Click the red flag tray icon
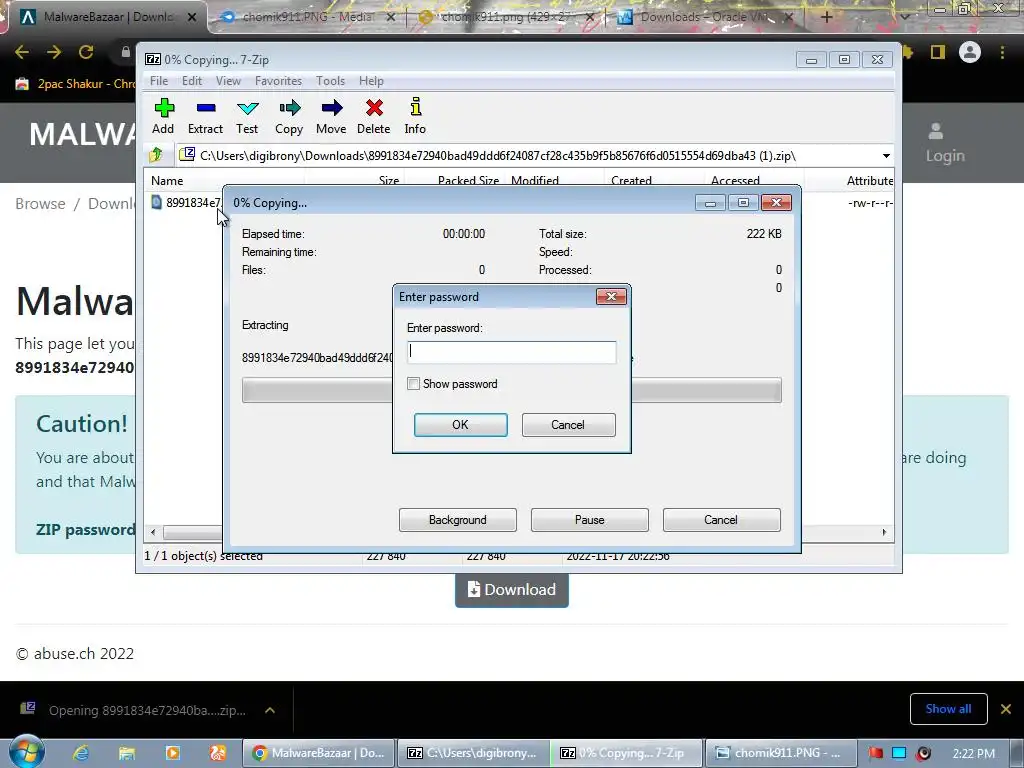 [876, 753]
